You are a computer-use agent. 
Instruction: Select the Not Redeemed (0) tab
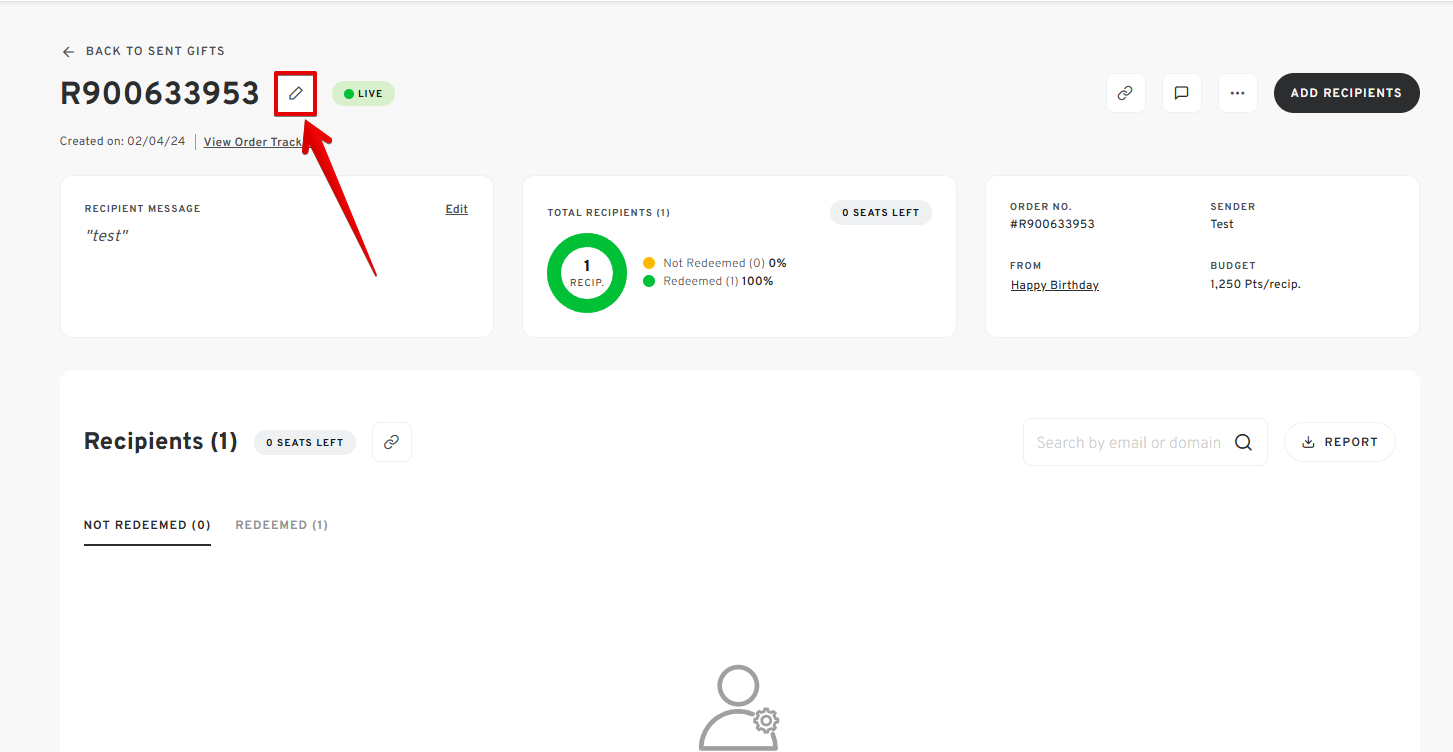[x=147, y=525]
